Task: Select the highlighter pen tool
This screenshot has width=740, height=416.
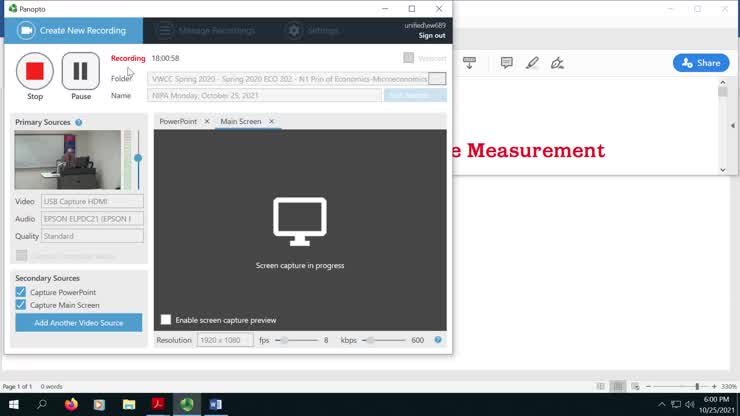Action: point(532,63)
